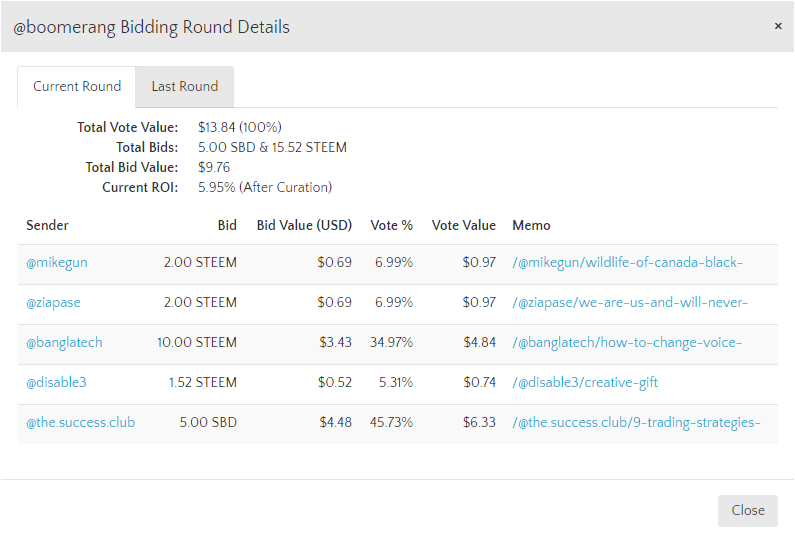Open the @mikegun sender profile link
The width and height of the screenshot is (795, 533).
tap(57, 263)
